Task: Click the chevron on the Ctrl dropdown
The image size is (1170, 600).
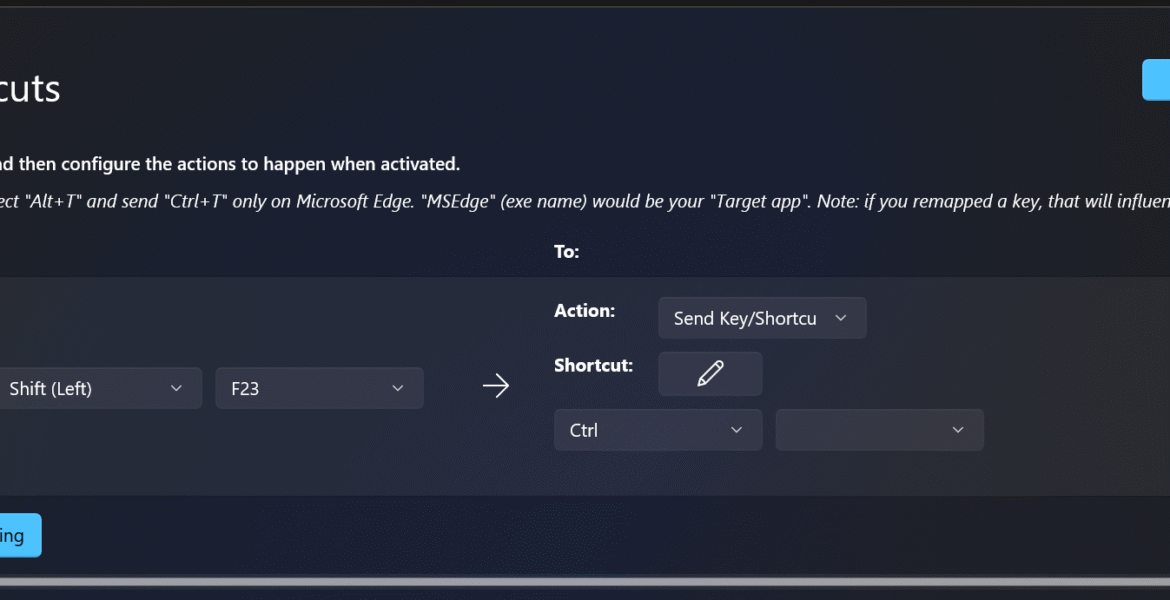Action: (x=737, y=430)
